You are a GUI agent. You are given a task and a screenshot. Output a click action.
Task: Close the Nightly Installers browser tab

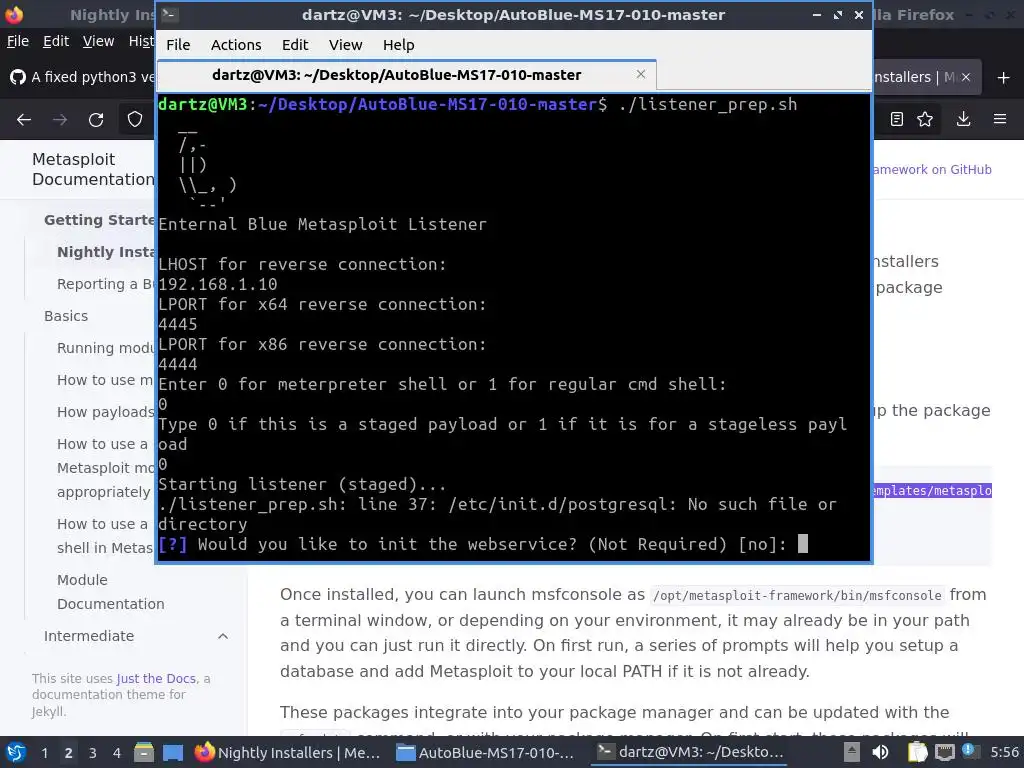[x=966, y=77]
